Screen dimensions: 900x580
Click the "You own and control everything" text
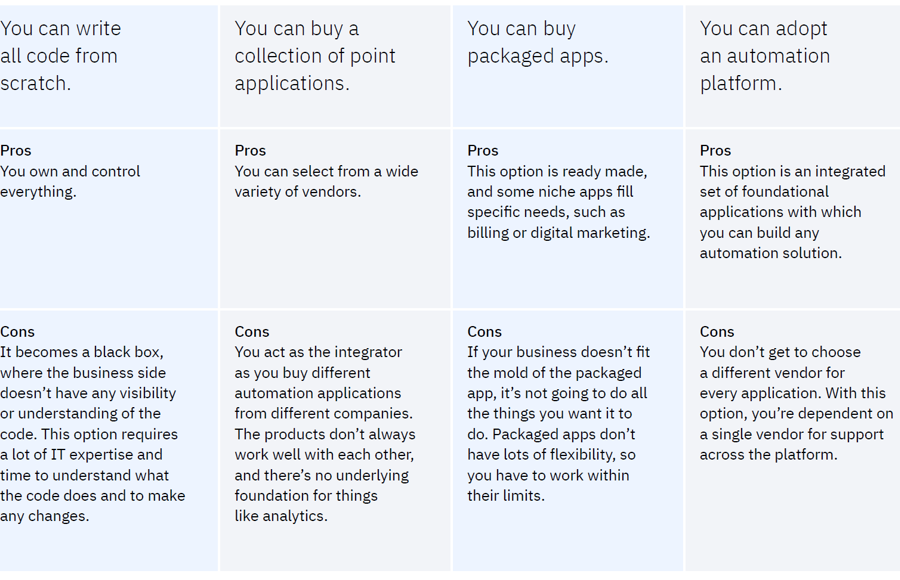pos(70,181)
